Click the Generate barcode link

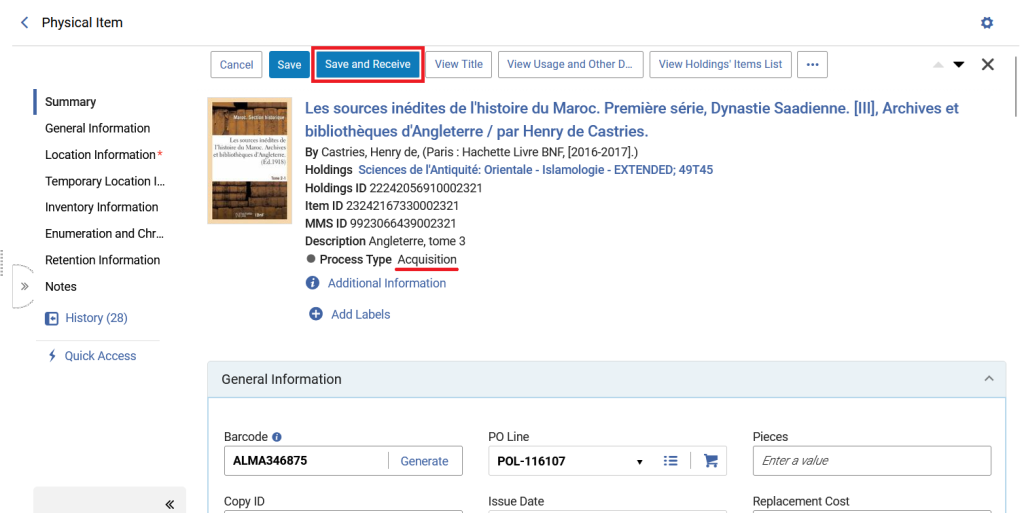pos(424,461)
